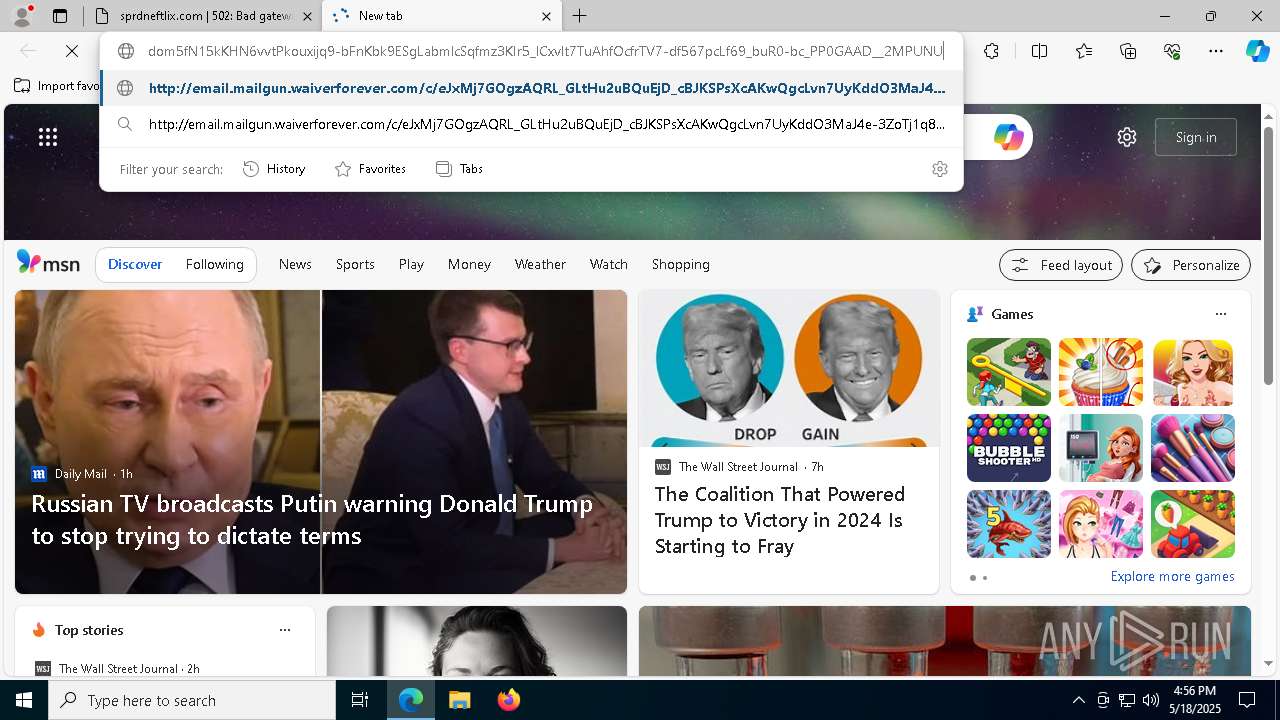The width and height of the screenshot is (1280, 720).
Task: Filter search by Favorites
Action: pos(371,169)
